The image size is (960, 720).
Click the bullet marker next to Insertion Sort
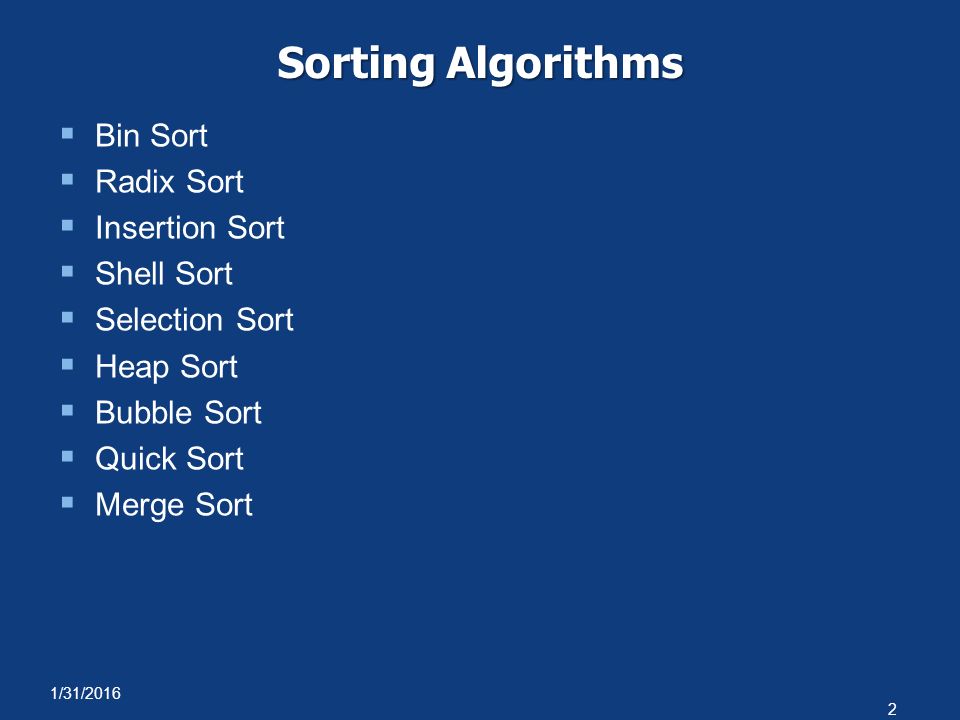point(67,225)
